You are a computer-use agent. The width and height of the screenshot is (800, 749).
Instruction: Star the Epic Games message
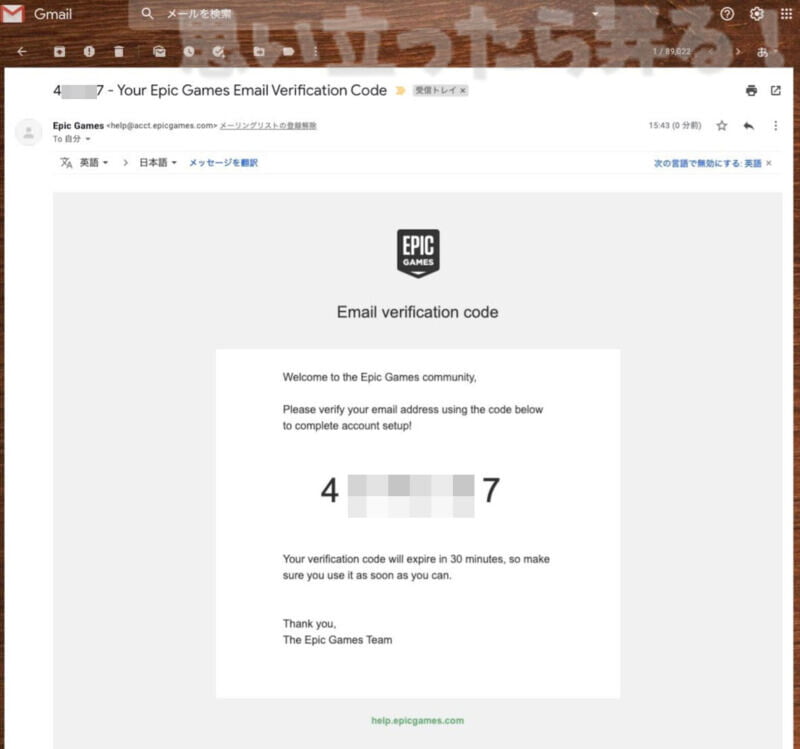pos(721,126)
